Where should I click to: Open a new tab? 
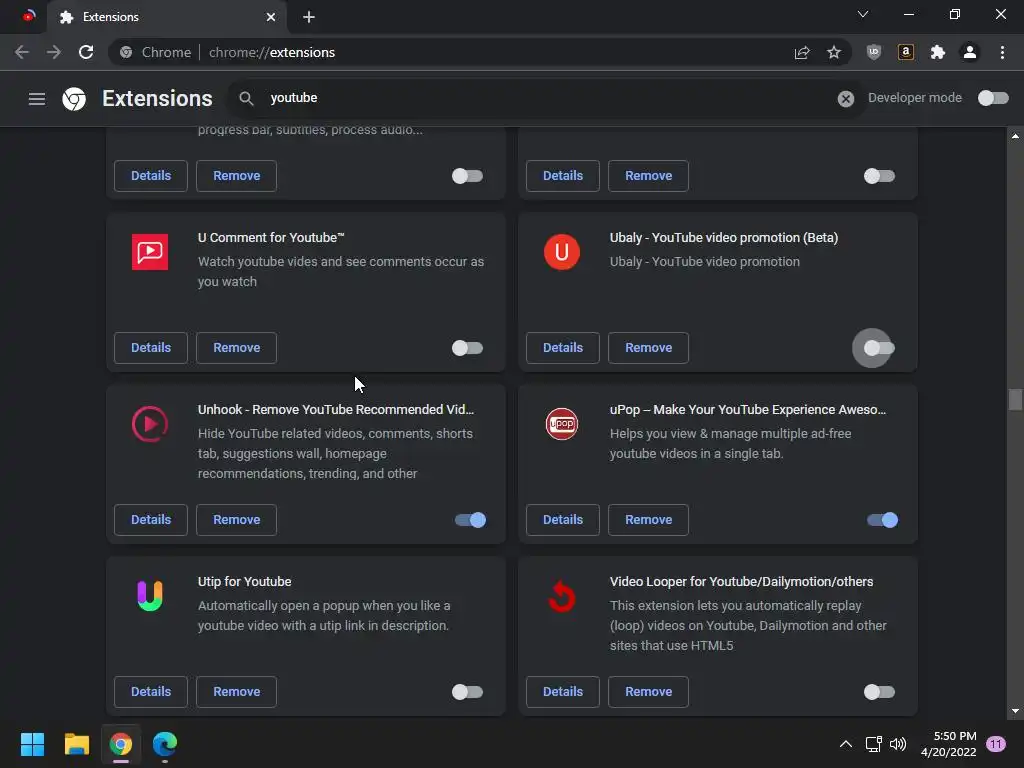coord(309,17)
